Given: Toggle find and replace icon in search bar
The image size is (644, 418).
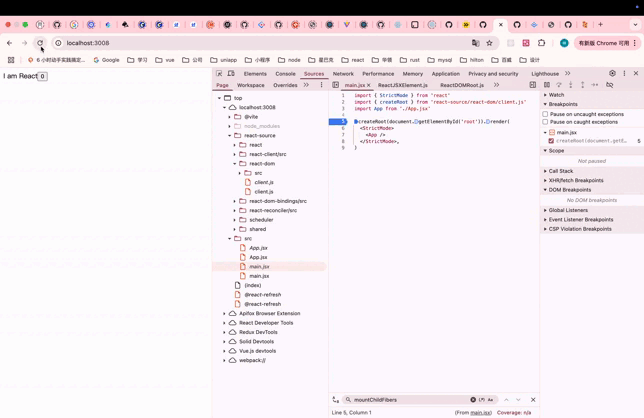Looking at the screenshot, I should point(336,400).
